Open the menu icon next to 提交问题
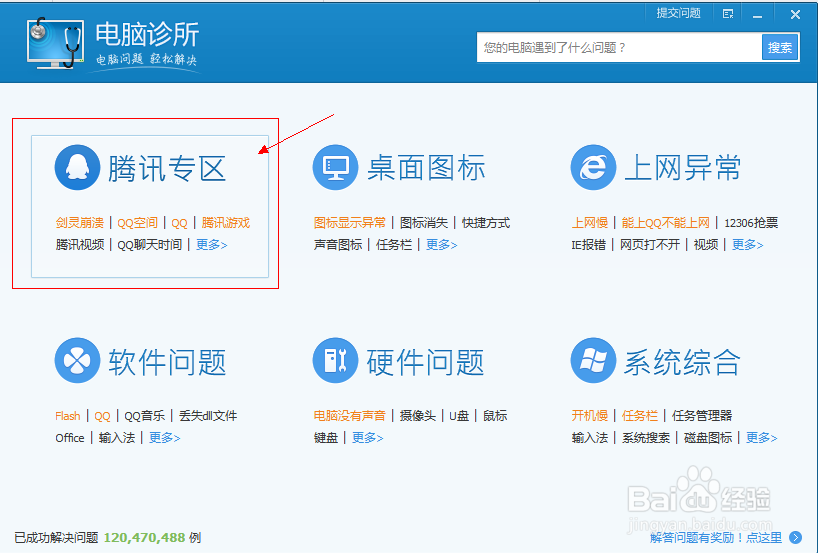 (728, 14)
